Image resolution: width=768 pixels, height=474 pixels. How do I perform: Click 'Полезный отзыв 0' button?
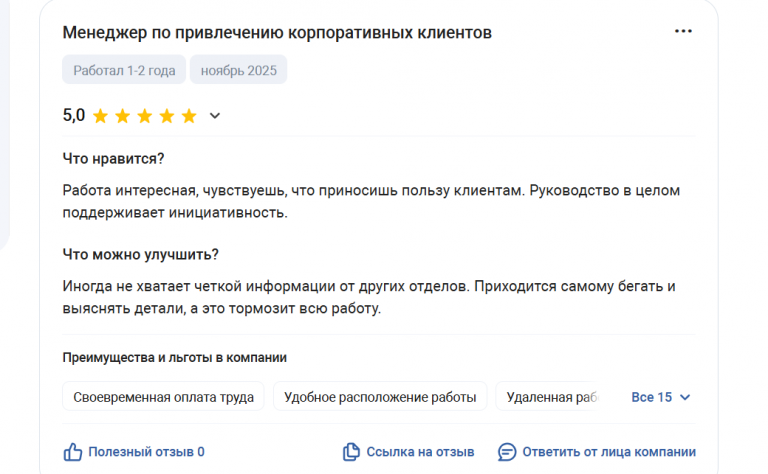pyautogui.click(x=146, y=452)
